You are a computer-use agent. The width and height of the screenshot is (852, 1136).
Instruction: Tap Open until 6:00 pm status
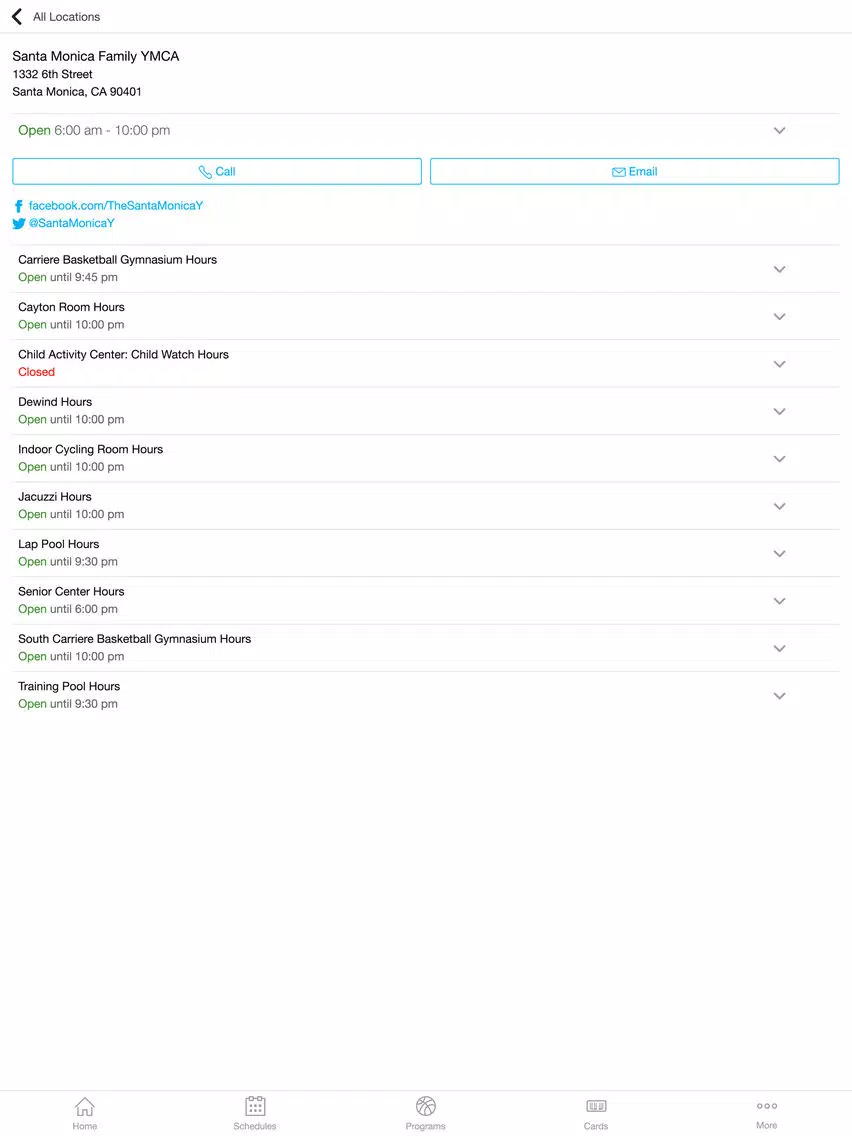coord(68,609)
